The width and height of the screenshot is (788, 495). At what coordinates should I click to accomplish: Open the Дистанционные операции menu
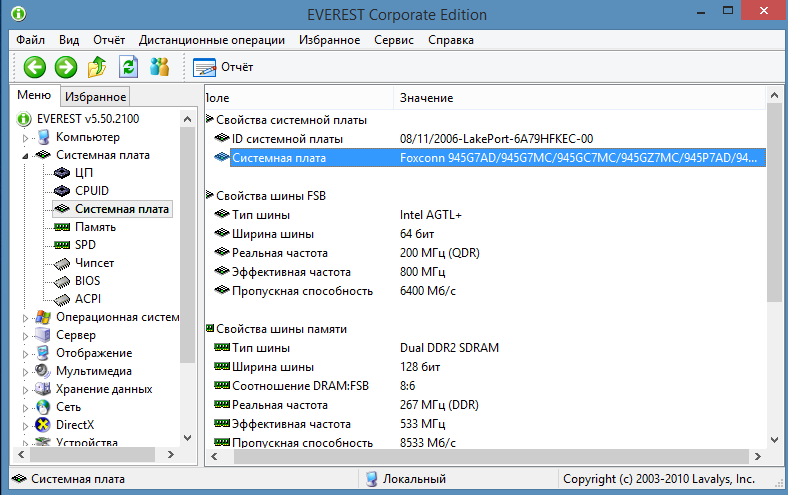(212, 40)
